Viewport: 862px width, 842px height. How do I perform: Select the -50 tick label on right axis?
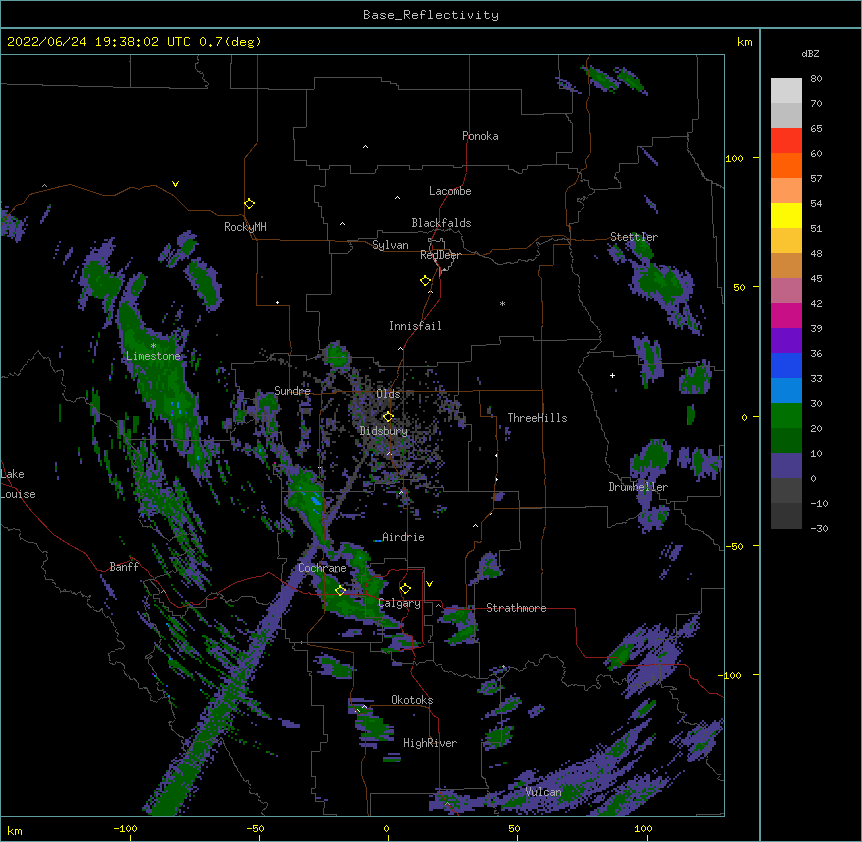click(x=734, y=546)
